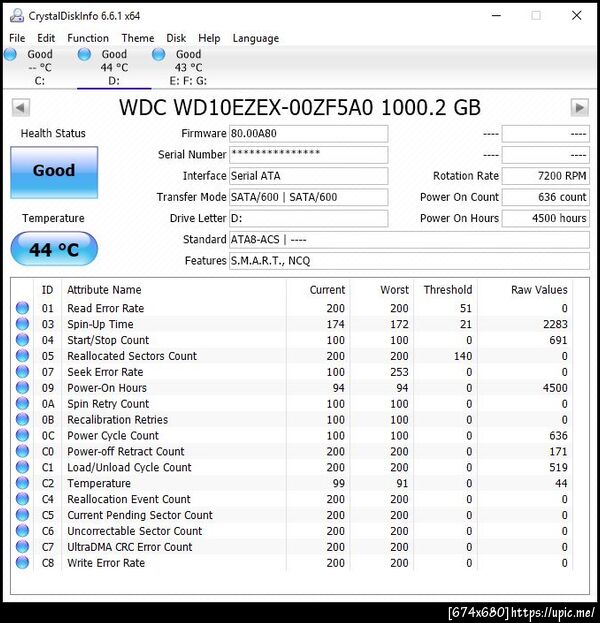Click status orb for Read Error Rate
Viewport: 600px width, 623px height.
(x=22, y=308)
